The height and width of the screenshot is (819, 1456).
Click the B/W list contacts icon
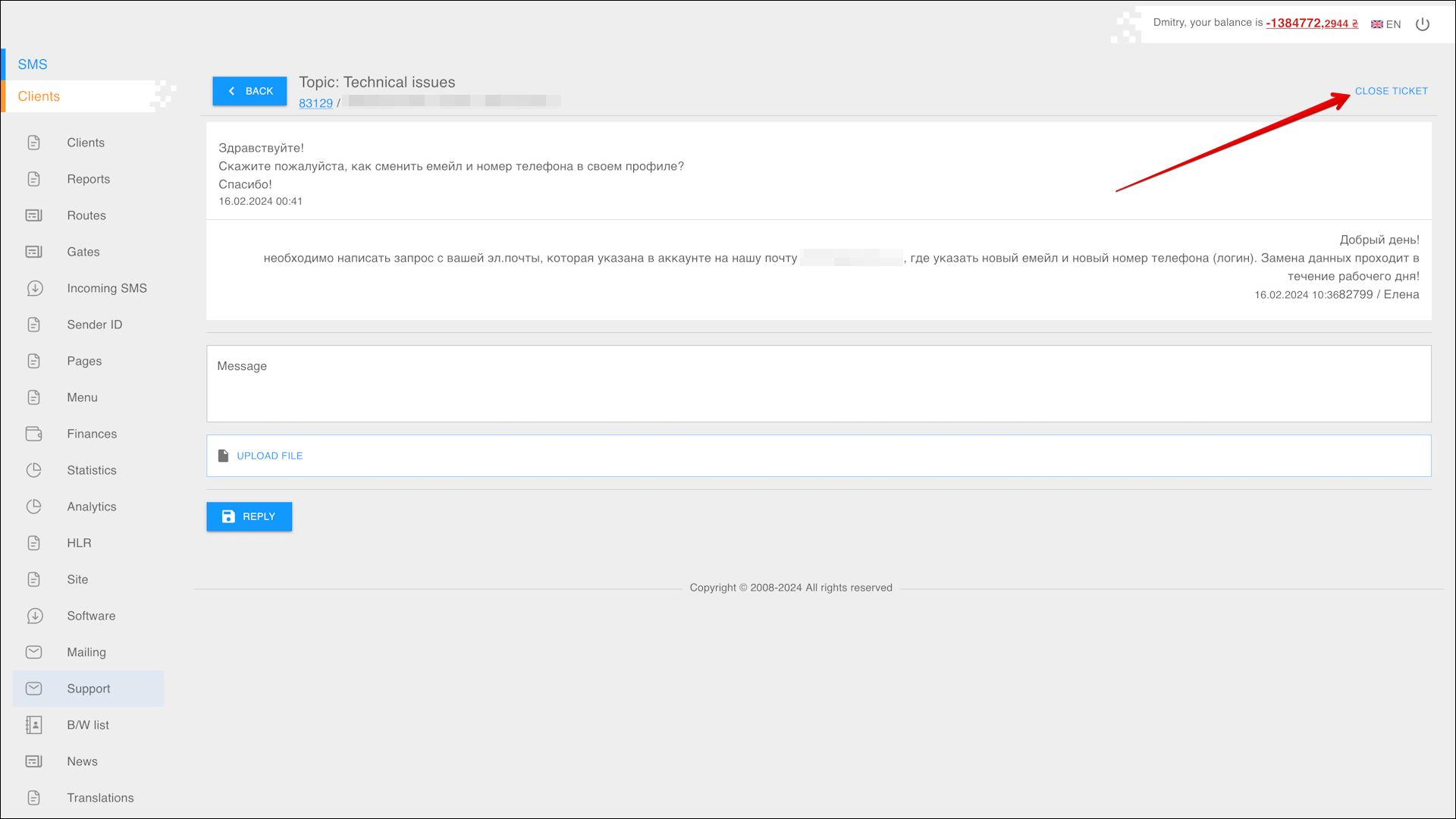(34, 725)
